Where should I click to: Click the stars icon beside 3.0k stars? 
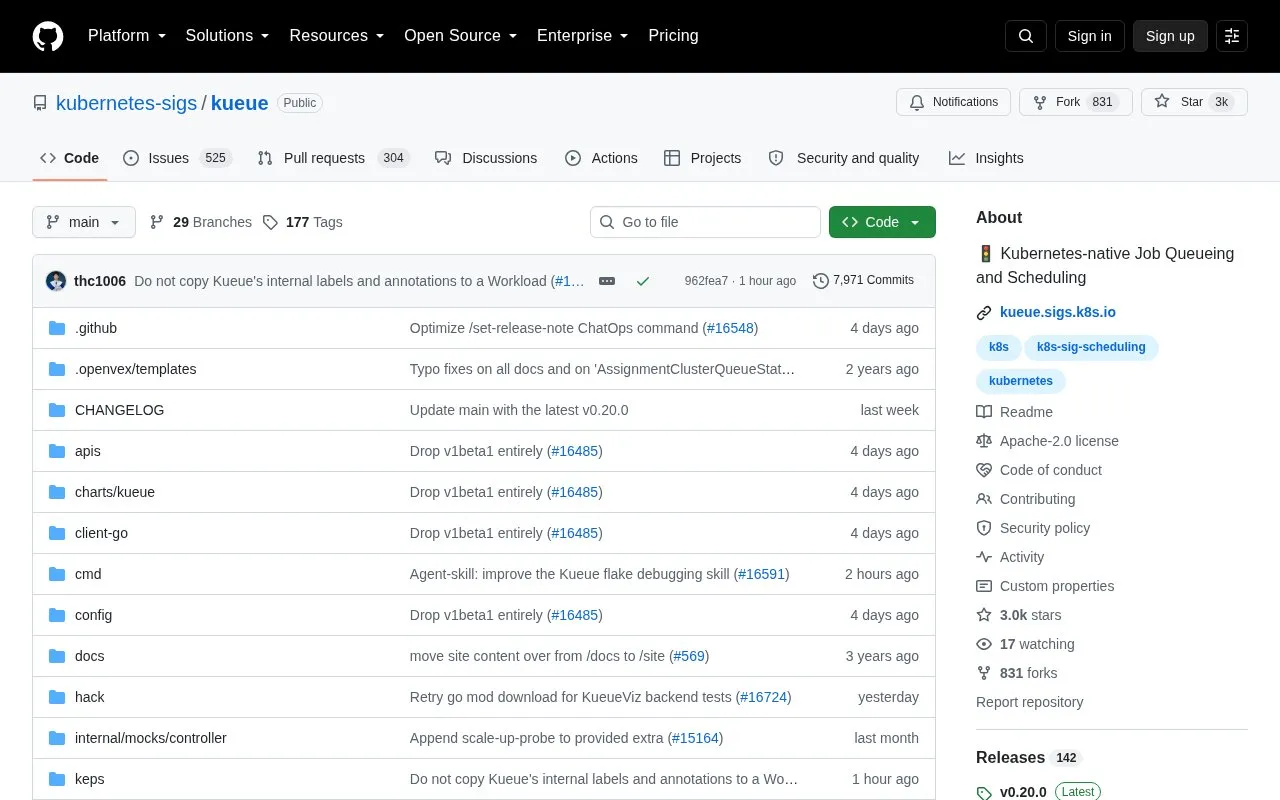point(984,615)
